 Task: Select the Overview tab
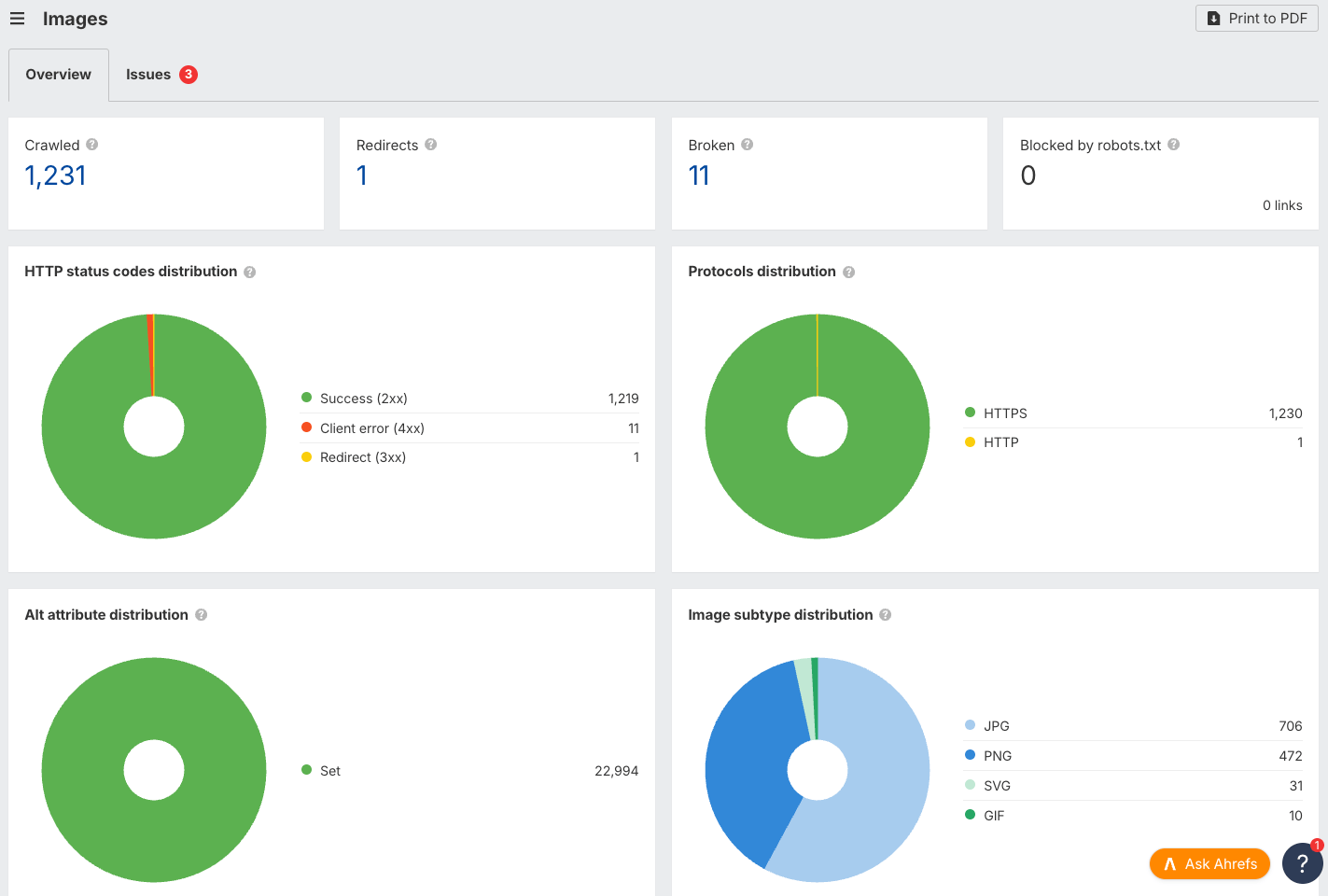[x=59, y=75]
